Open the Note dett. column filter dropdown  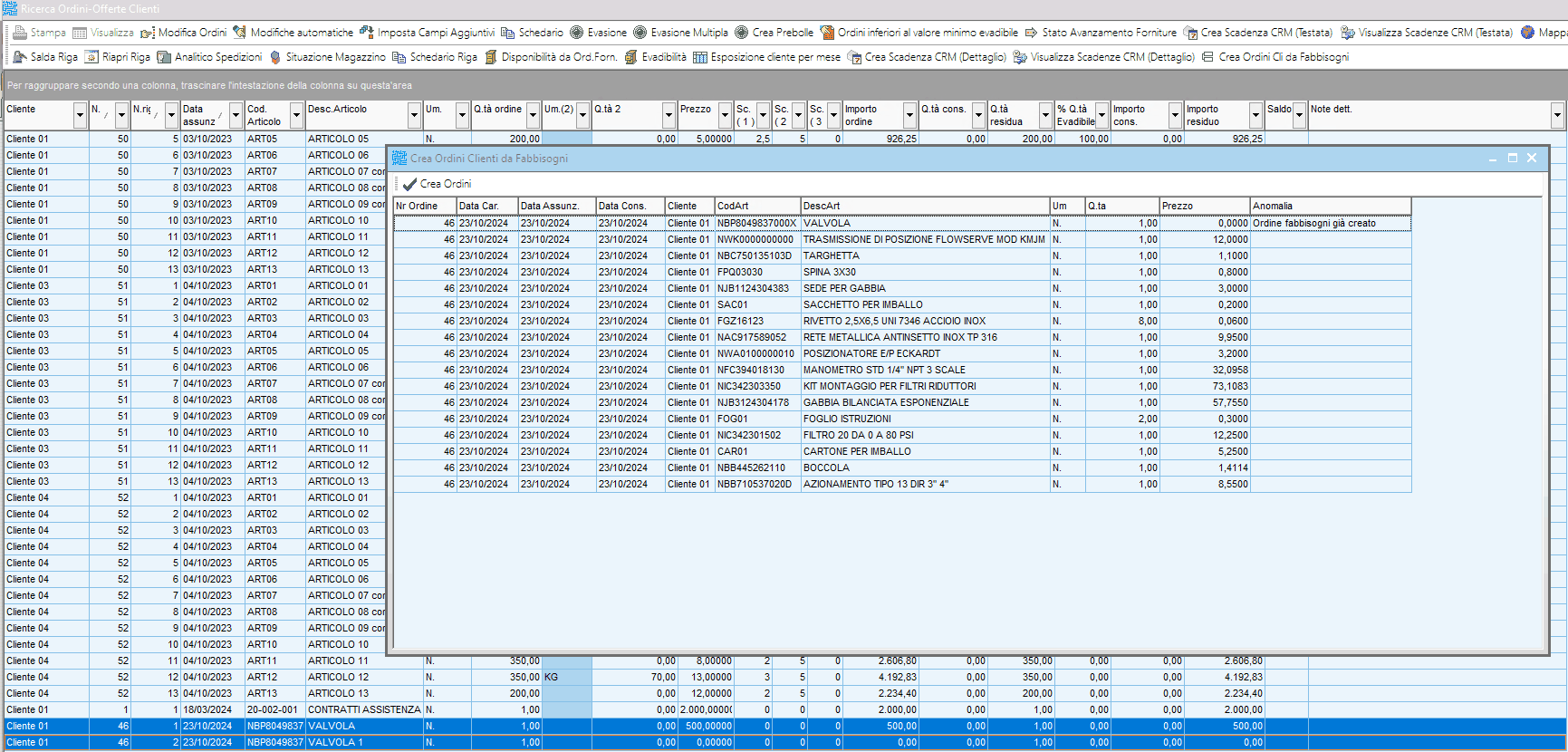click(1557, 116)
